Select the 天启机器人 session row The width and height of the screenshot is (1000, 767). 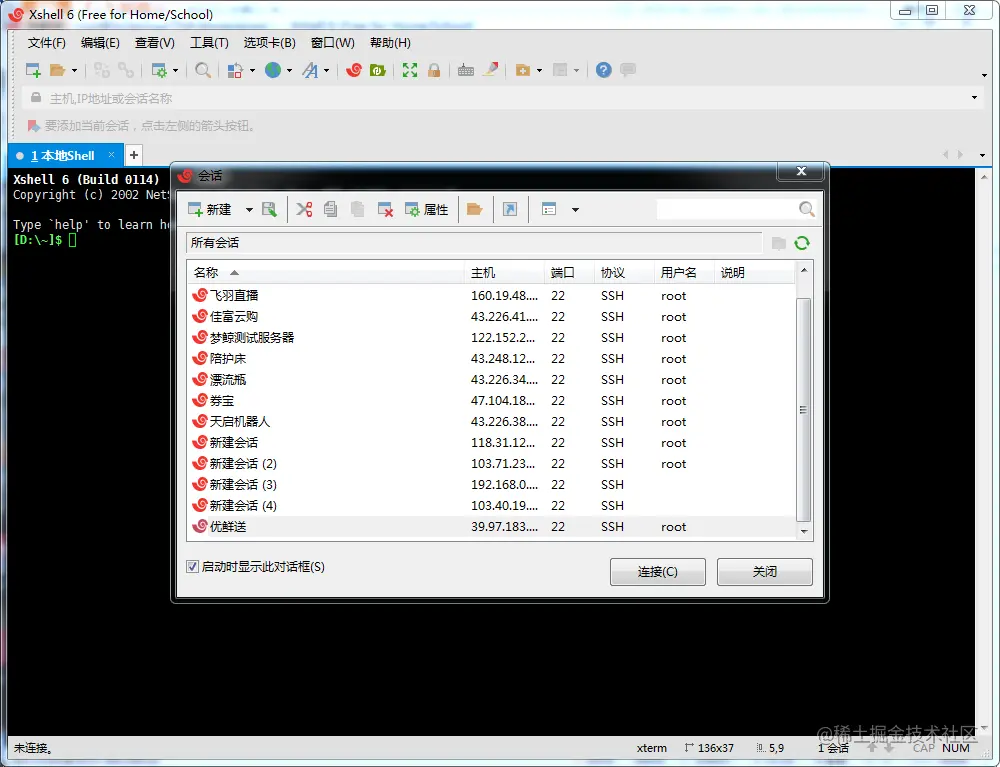tap(492, 421)
